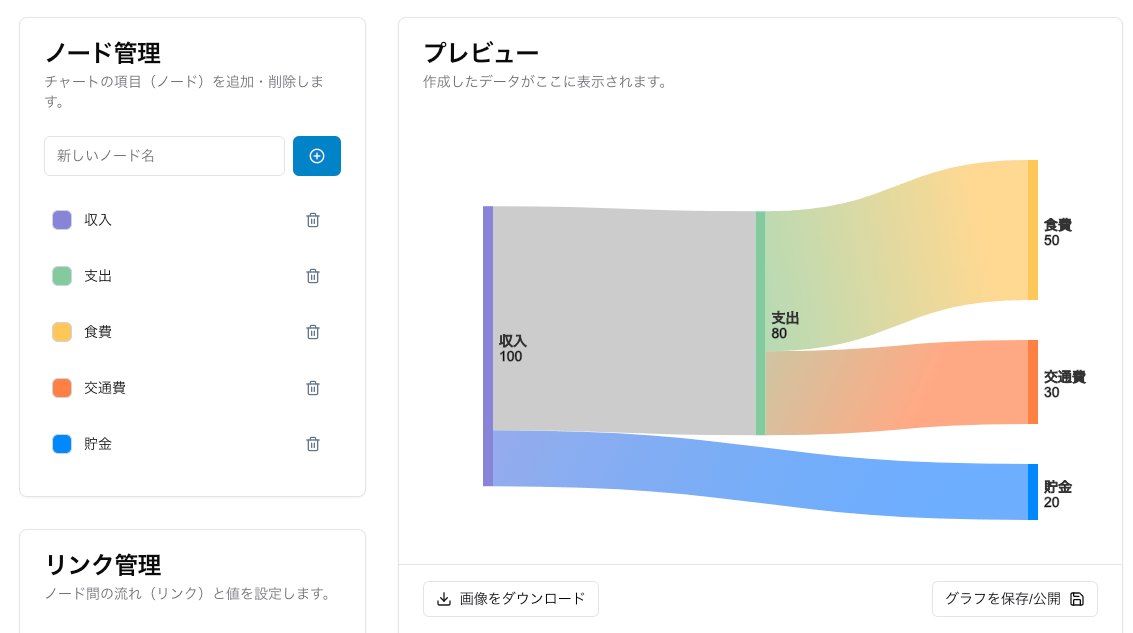Delete the 食費 node via its trash icon

click(312, 331)
